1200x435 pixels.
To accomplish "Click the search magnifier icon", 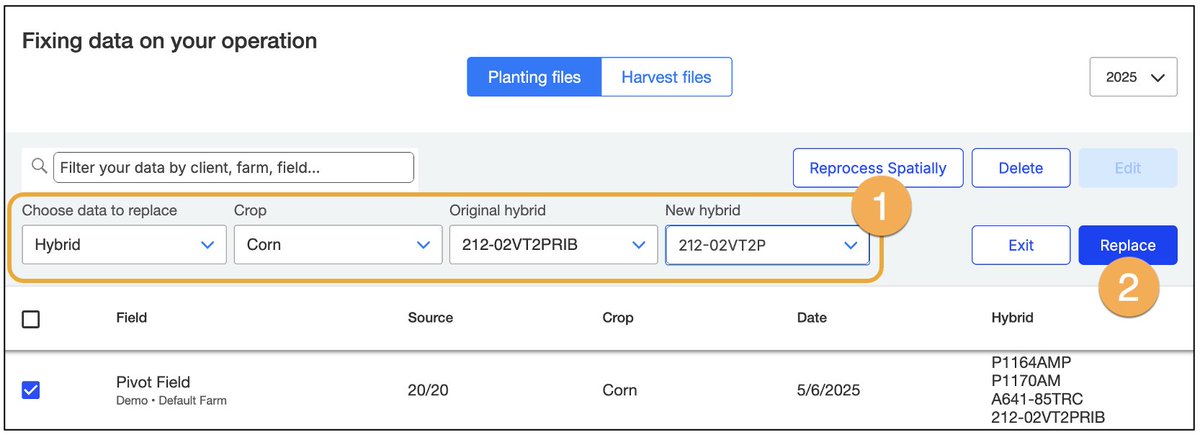I will 39,167.
